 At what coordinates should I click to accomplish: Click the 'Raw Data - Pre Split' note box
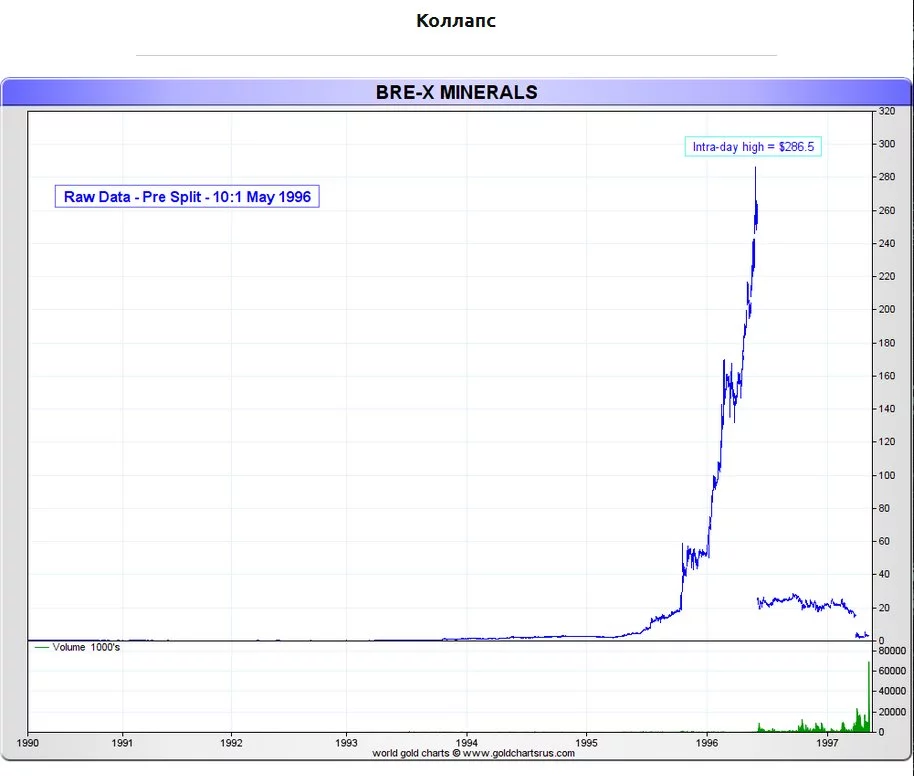(x=187, y=196)
